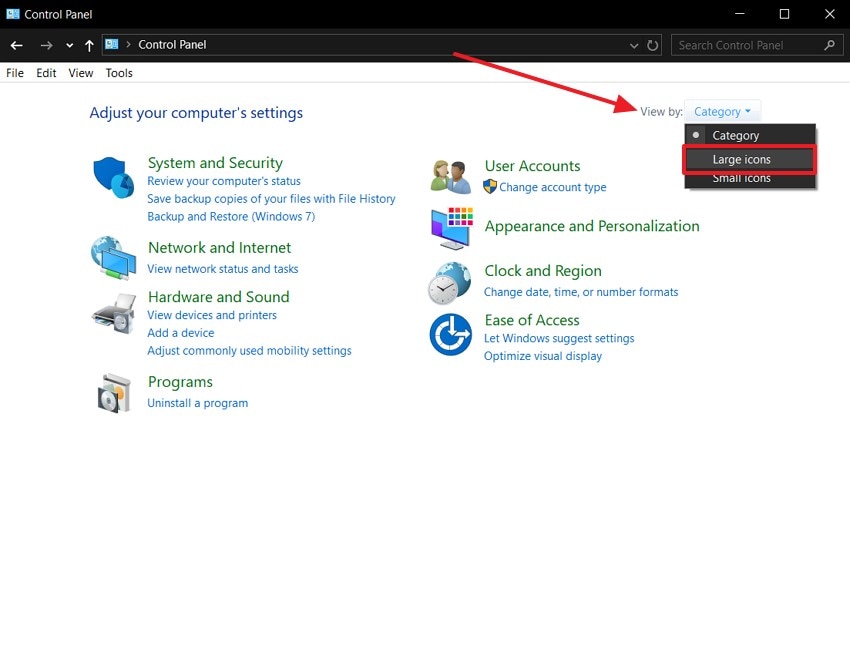Click the Search Control Panel field
The height and width of the screenshot is (646, 850).
(x=757, y=46)
